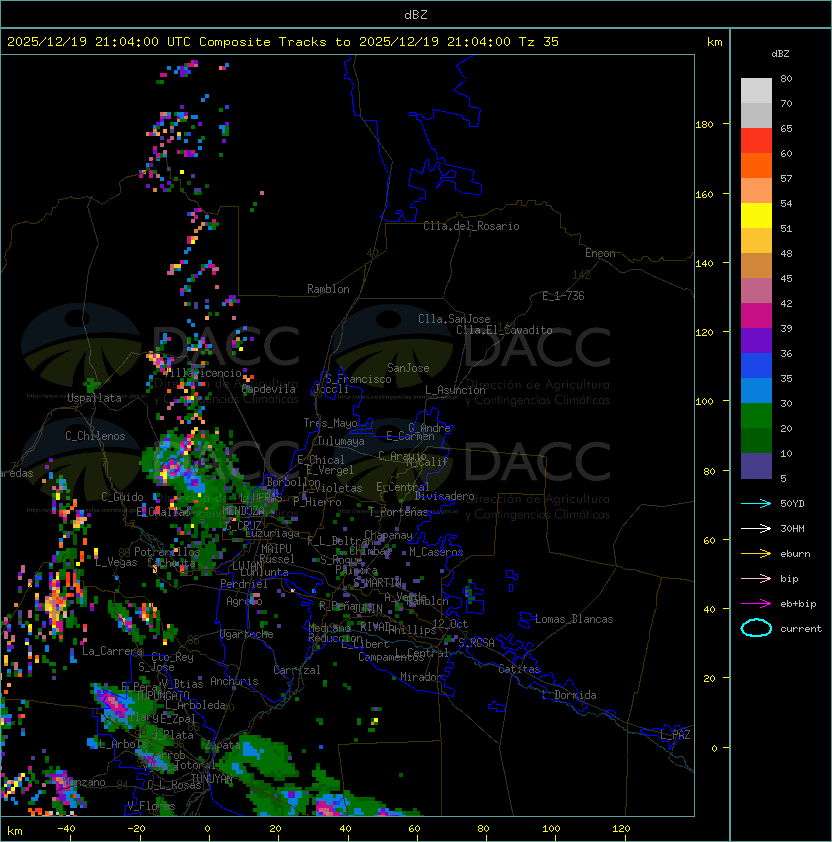Select the magenta swatch in dBZ scale

click(756, 316)
